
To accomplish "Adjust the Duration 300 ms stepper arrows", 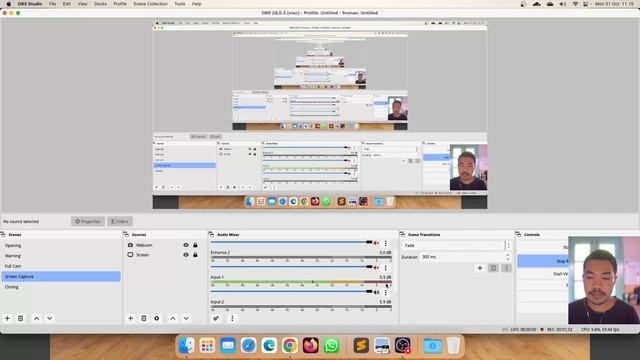I will pos(508,257).
